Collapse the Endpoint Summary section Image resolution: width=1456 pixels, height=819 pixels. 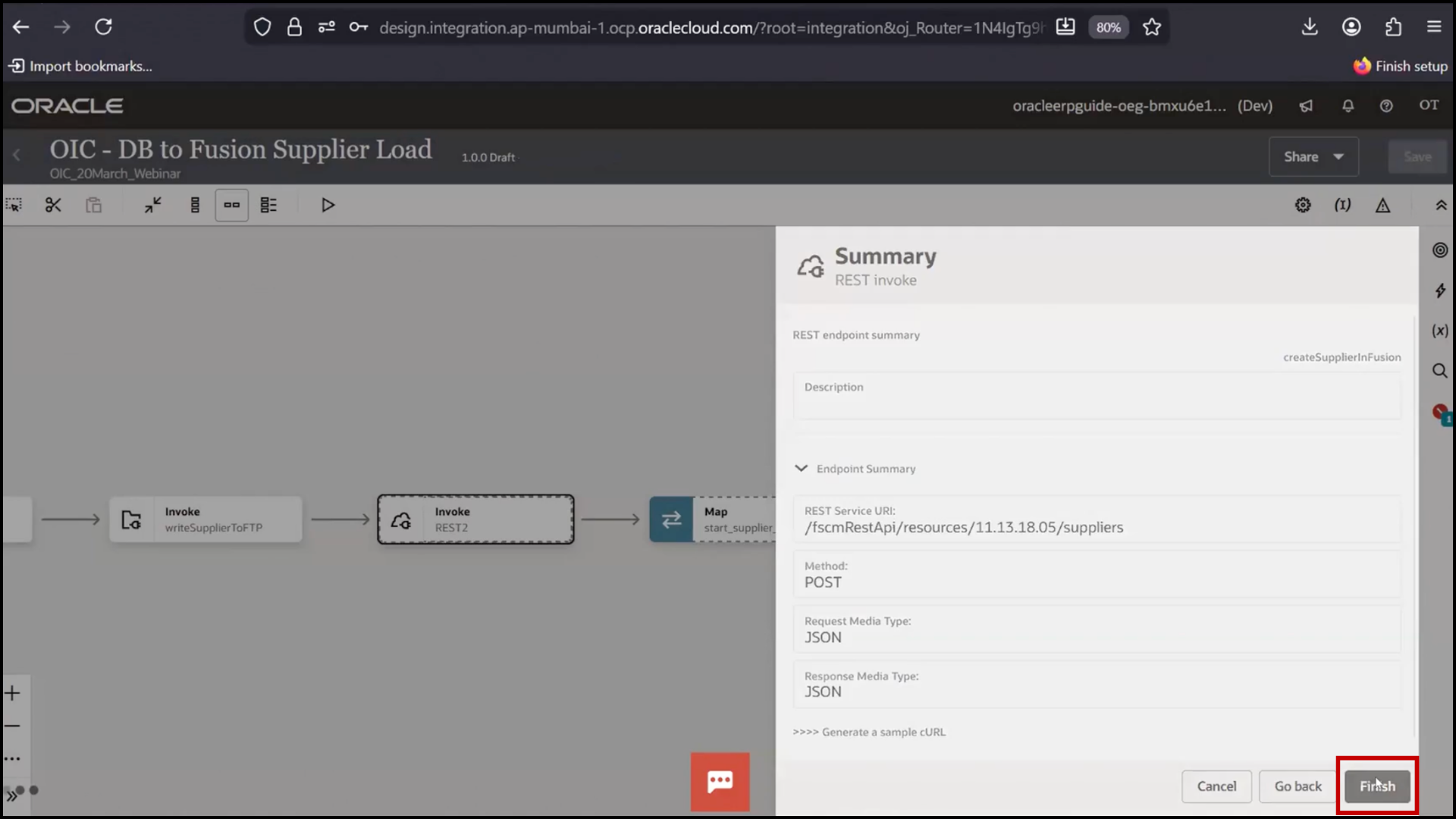point(801,469)
